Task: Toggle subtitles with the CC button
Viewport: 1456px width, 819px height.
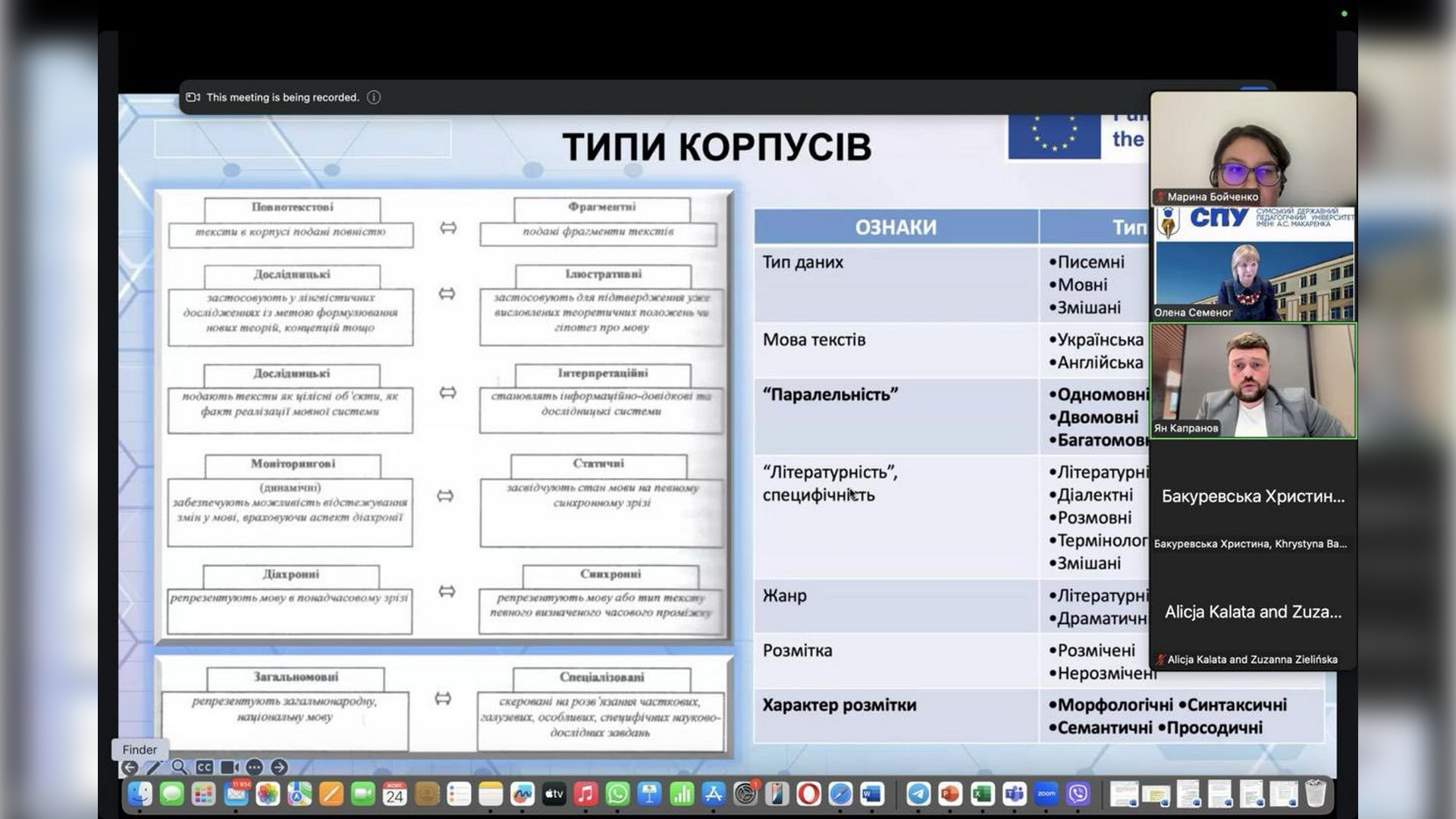Action: point(204,767)
